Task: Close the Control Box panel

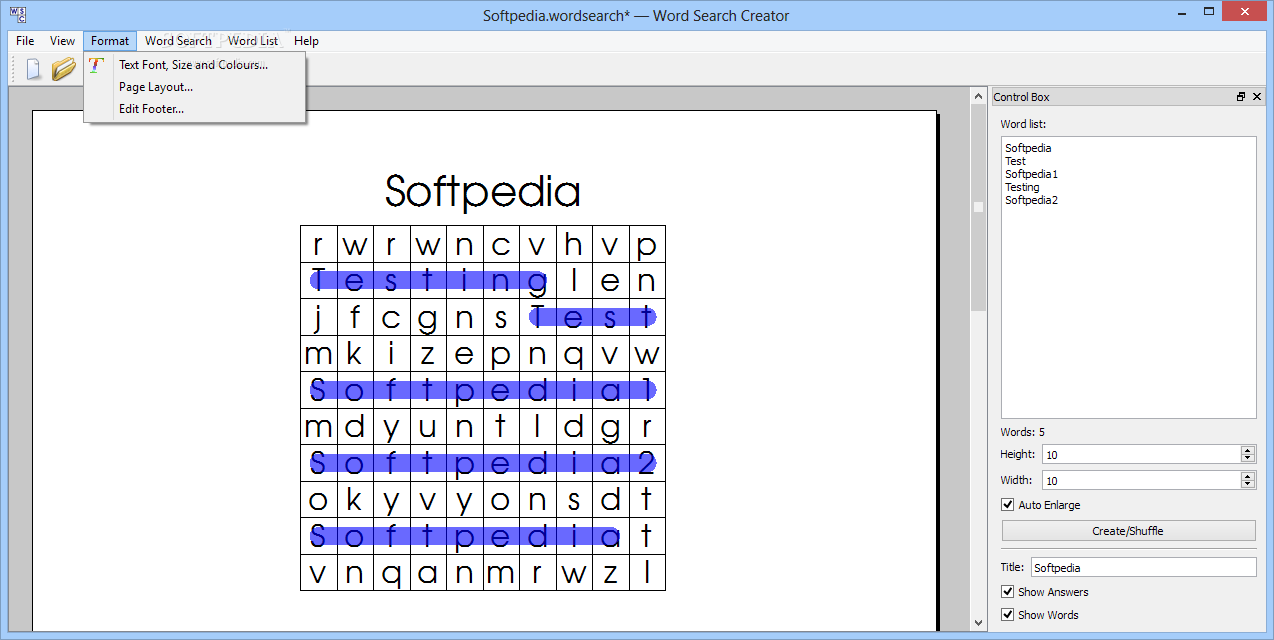Action: 1257,97
